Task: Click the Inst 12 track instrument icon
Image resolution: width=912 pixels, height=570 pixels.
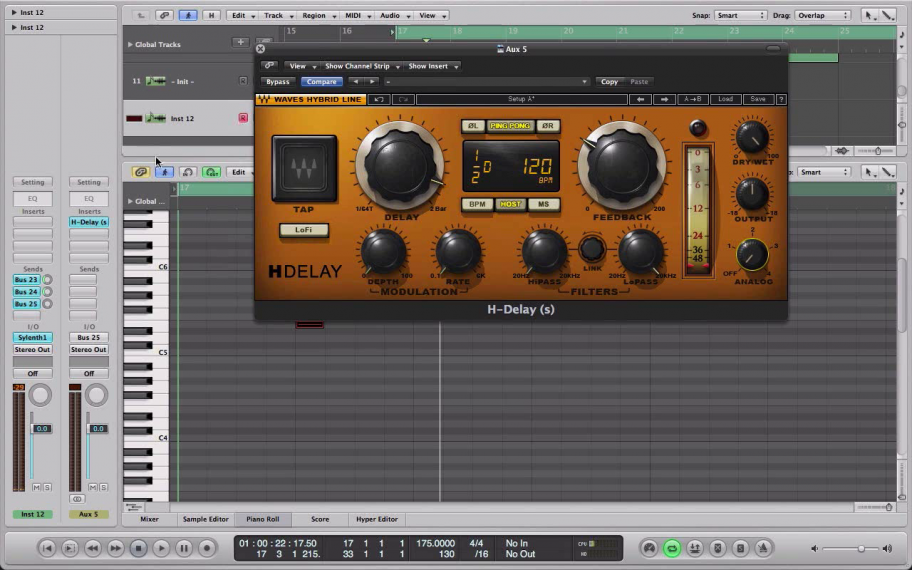Action: [155, 118]
